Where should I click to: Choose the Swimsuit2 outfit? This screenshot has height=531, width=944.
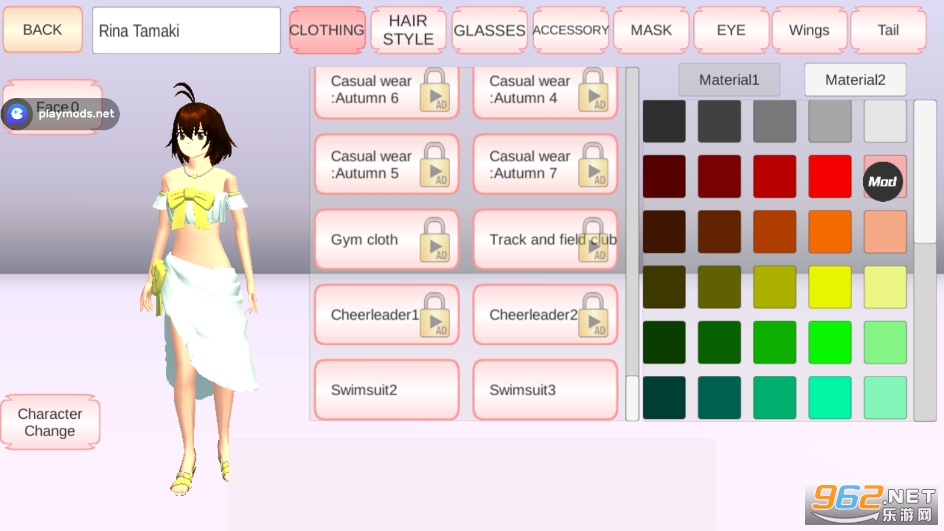386,390
